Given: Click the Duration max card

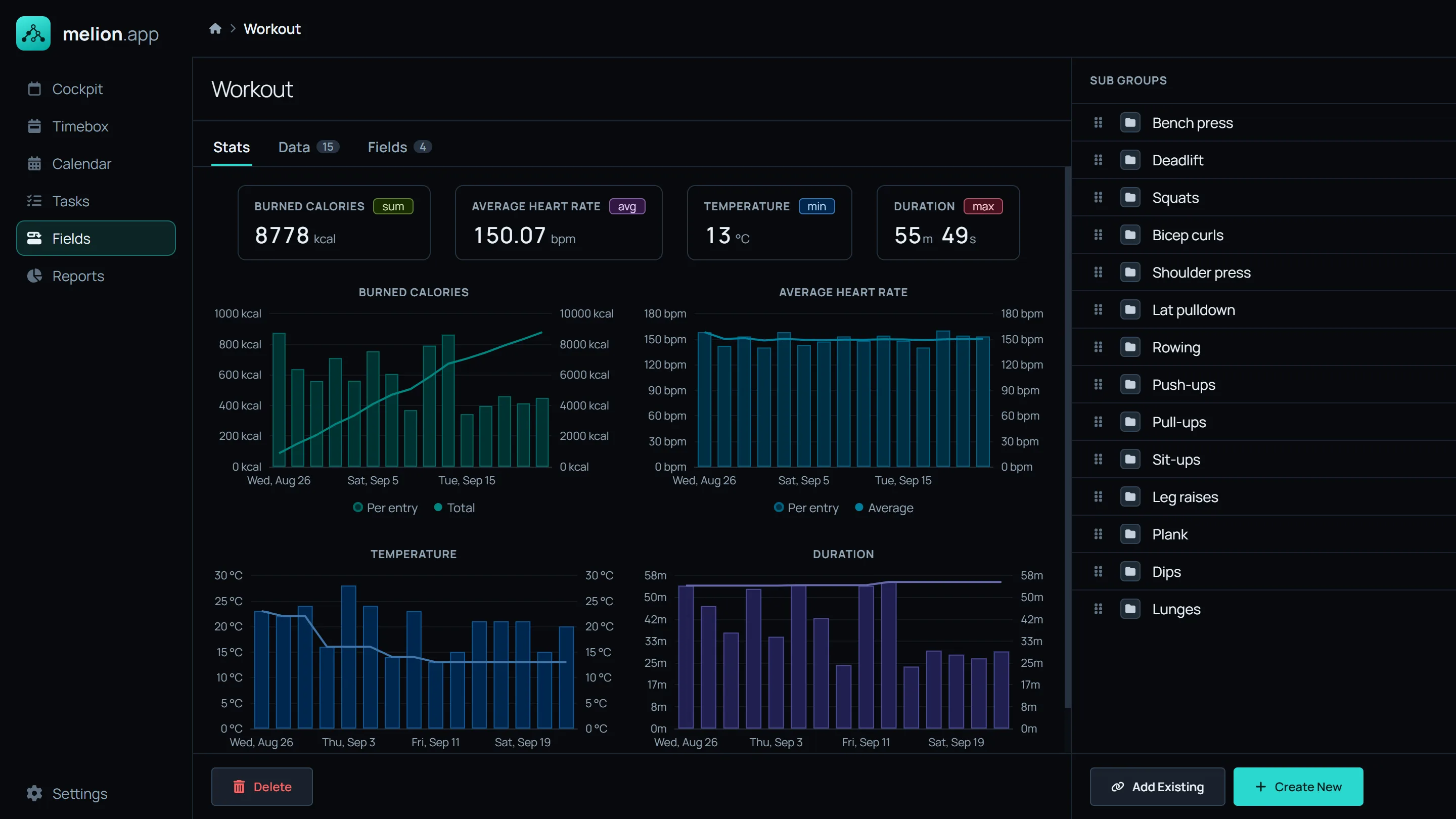Looking at the screenshot, I should click(948, 222).
